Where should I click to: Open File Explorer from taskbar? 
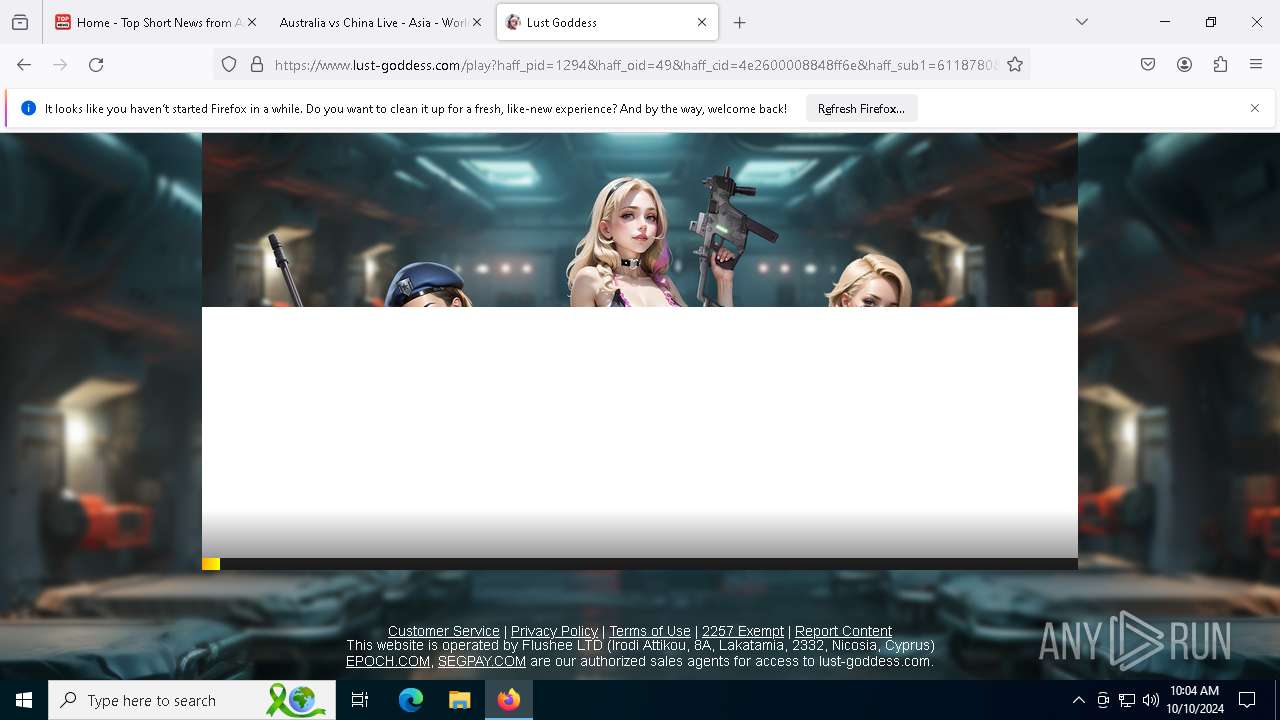[x=460, y=700]
